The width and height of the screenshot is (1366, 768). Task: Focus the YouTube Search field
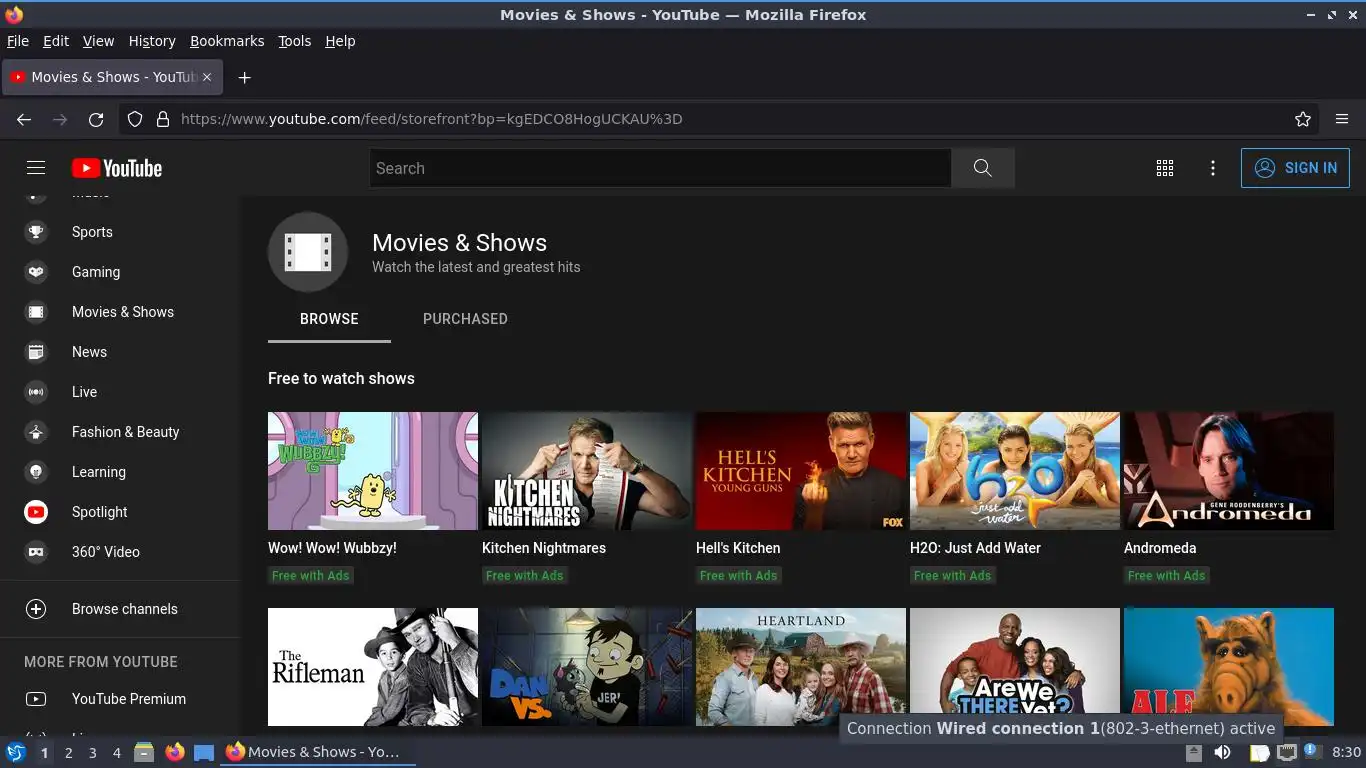660,168
